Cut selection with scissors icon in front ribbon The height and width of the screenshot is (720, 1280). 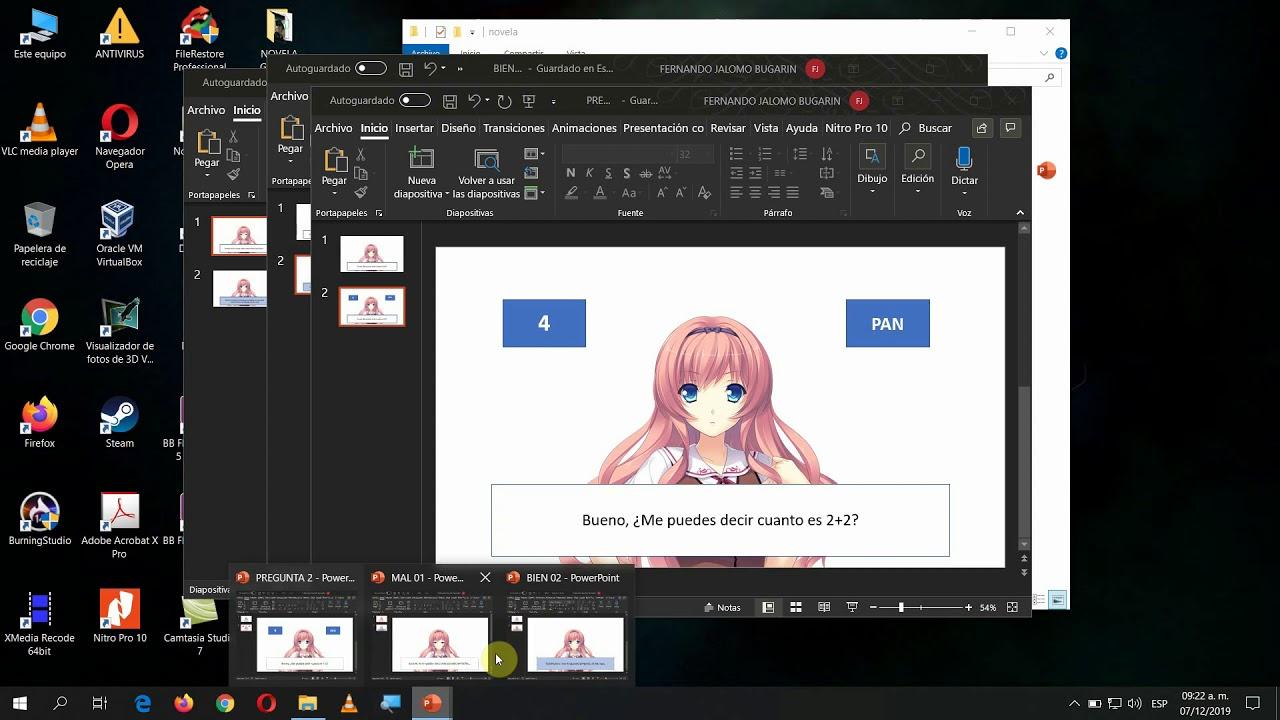[361, 155]
